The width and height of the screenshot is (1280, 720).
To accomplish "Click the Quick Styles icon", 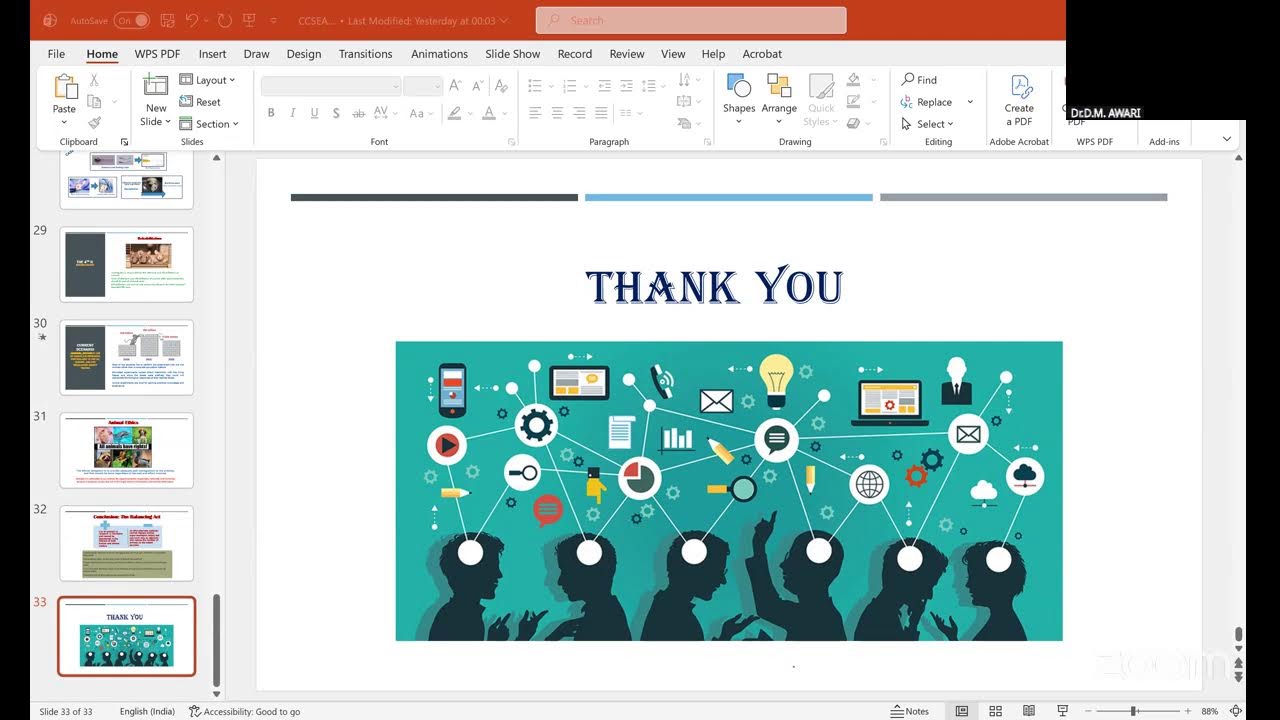I will pyautogui.click(x=821, y=86).
